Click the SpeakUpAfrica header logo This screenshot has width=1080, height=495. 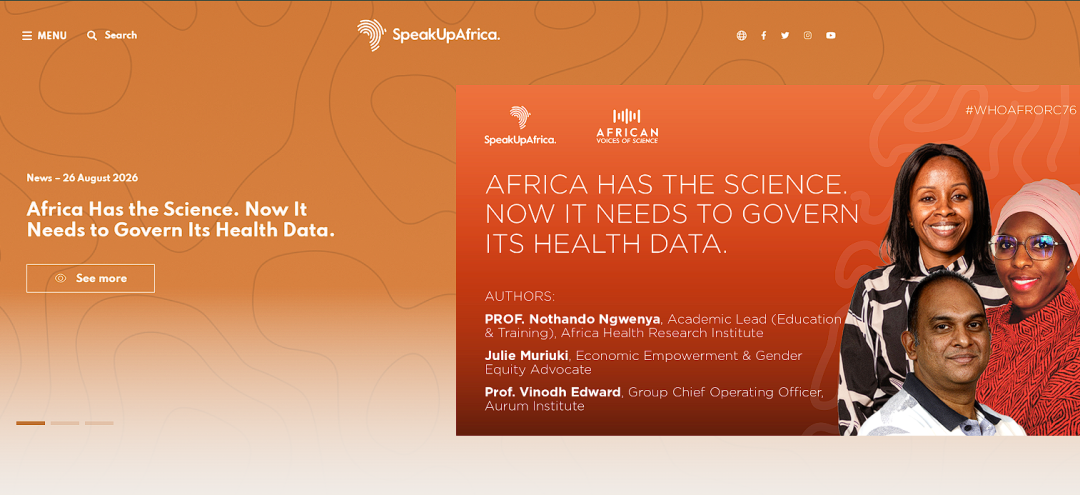pos(428,35)
